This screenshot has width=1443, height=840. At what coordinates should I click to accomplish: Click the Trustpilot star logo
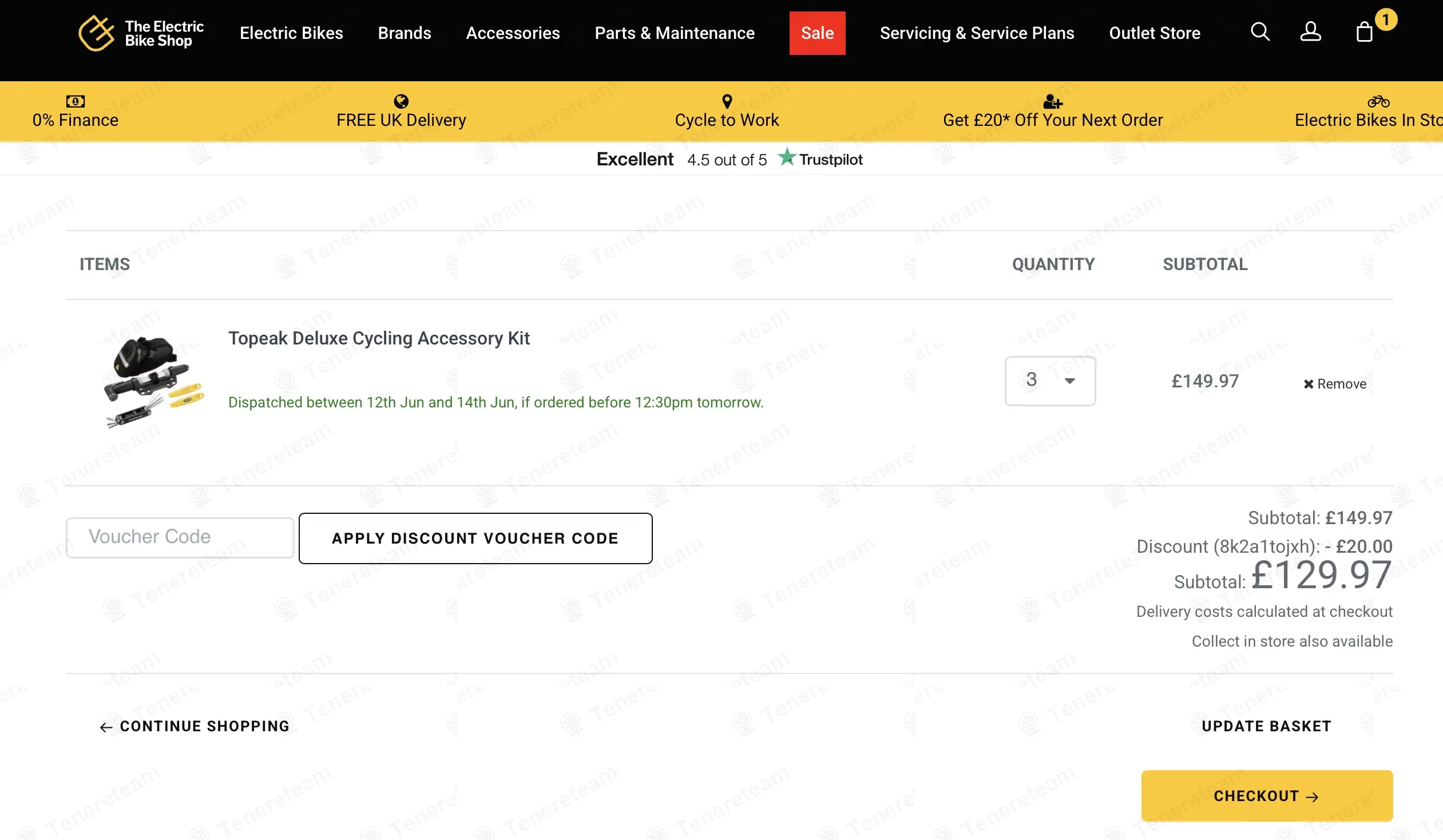[x=787, y=157]
